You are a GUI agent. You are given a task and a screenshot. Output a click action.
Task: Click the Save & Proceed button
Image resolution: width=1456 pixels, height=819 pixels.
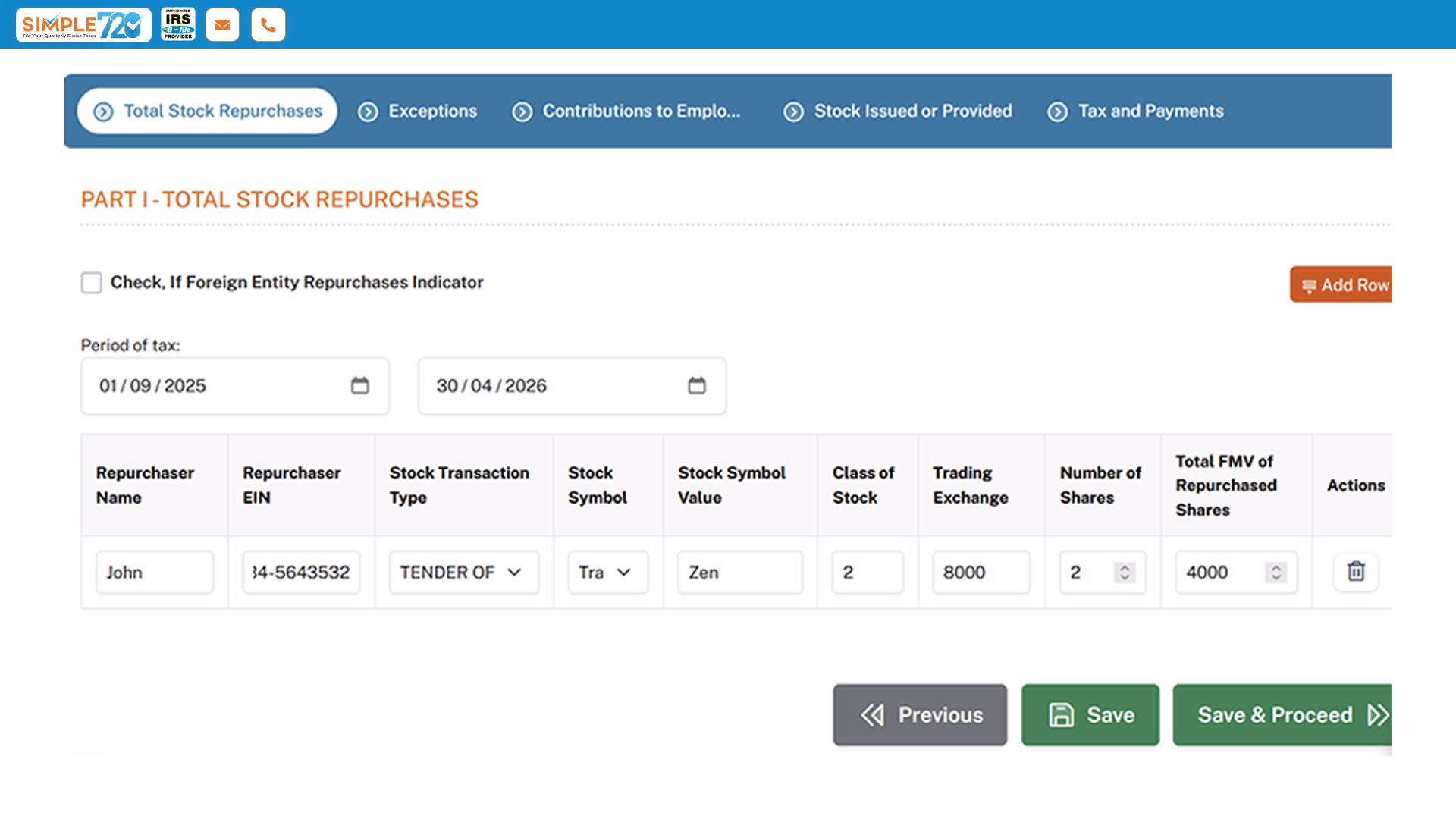1282,715
